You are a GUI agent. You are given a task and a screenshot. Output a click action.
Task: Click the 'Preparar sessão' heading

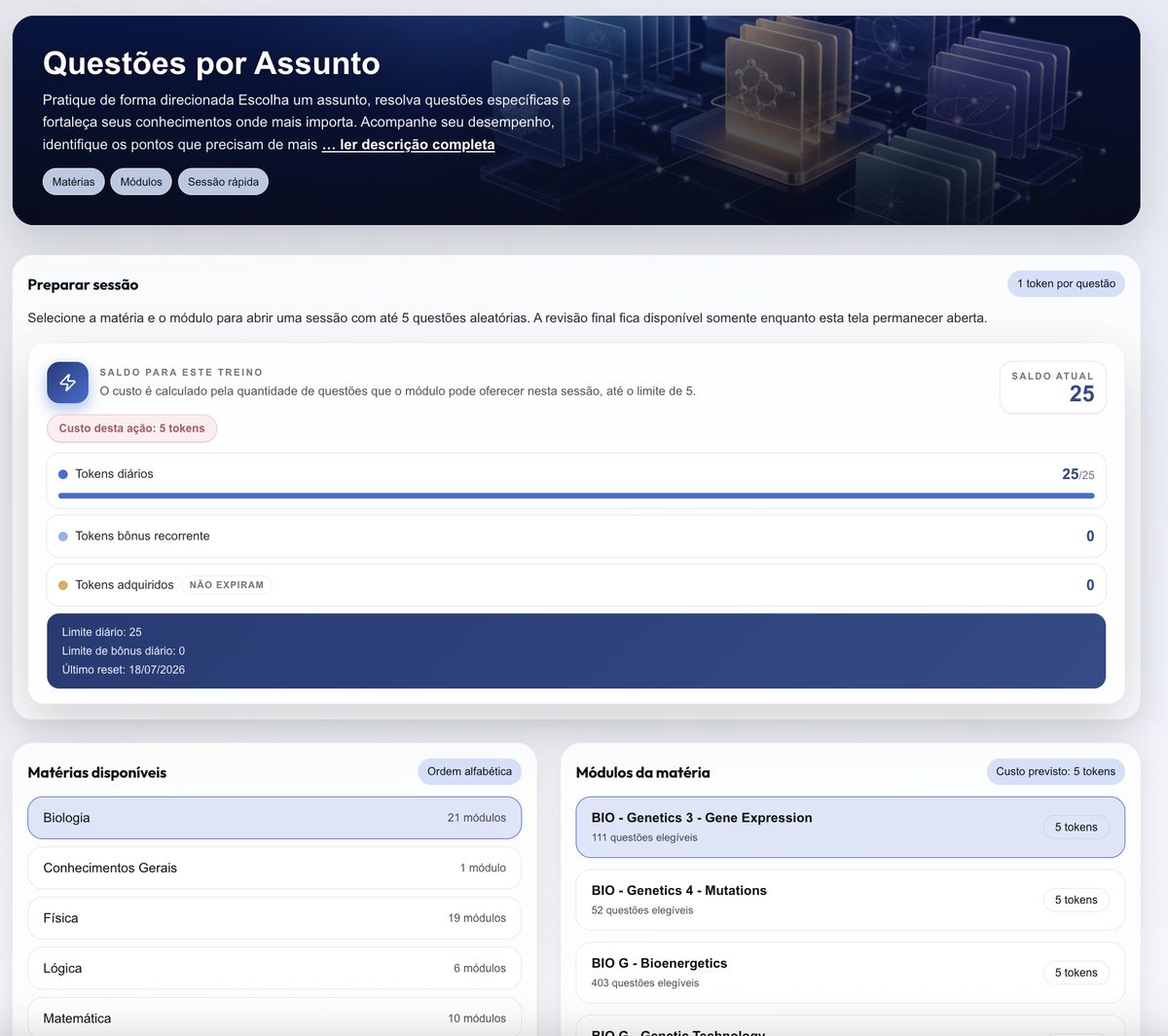(x=83, y=285)
